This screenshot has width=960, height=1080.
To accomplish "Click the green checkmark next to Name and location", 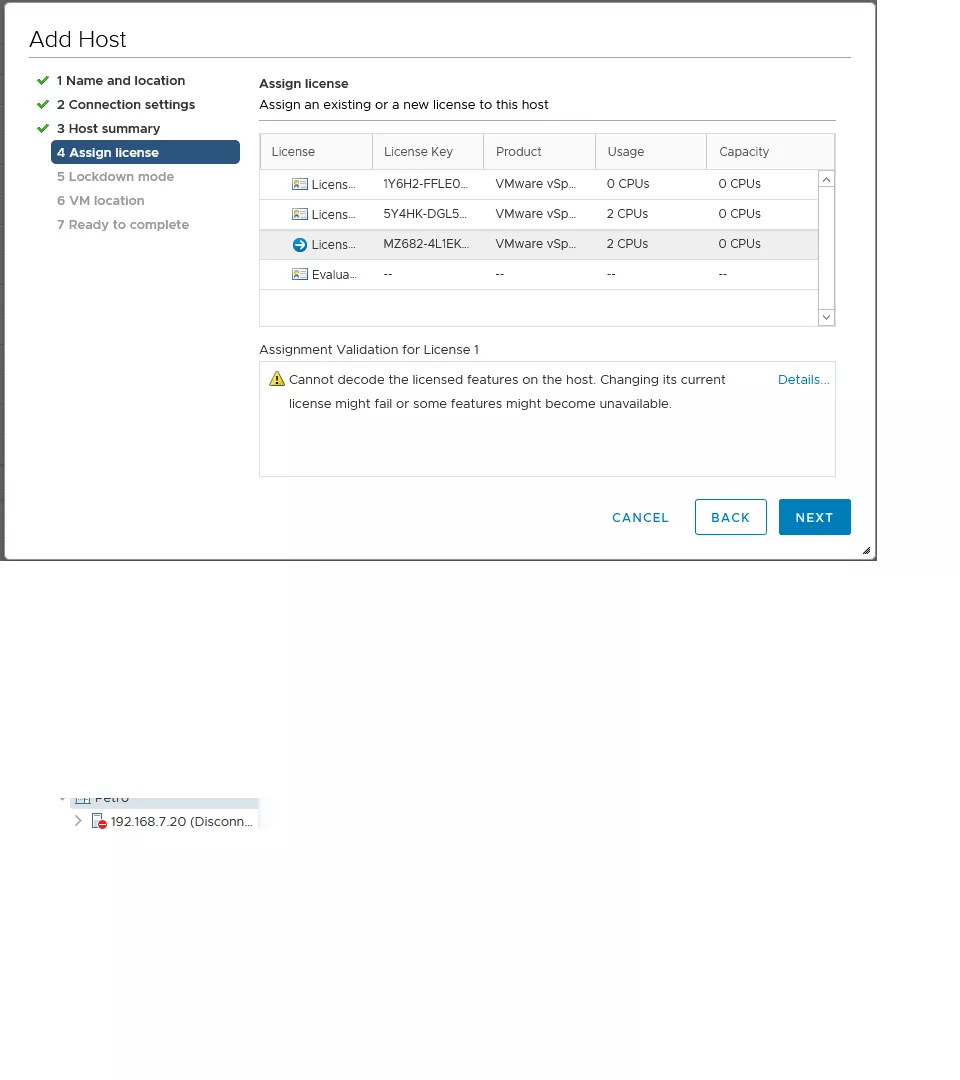I will (x=43, y=81).
